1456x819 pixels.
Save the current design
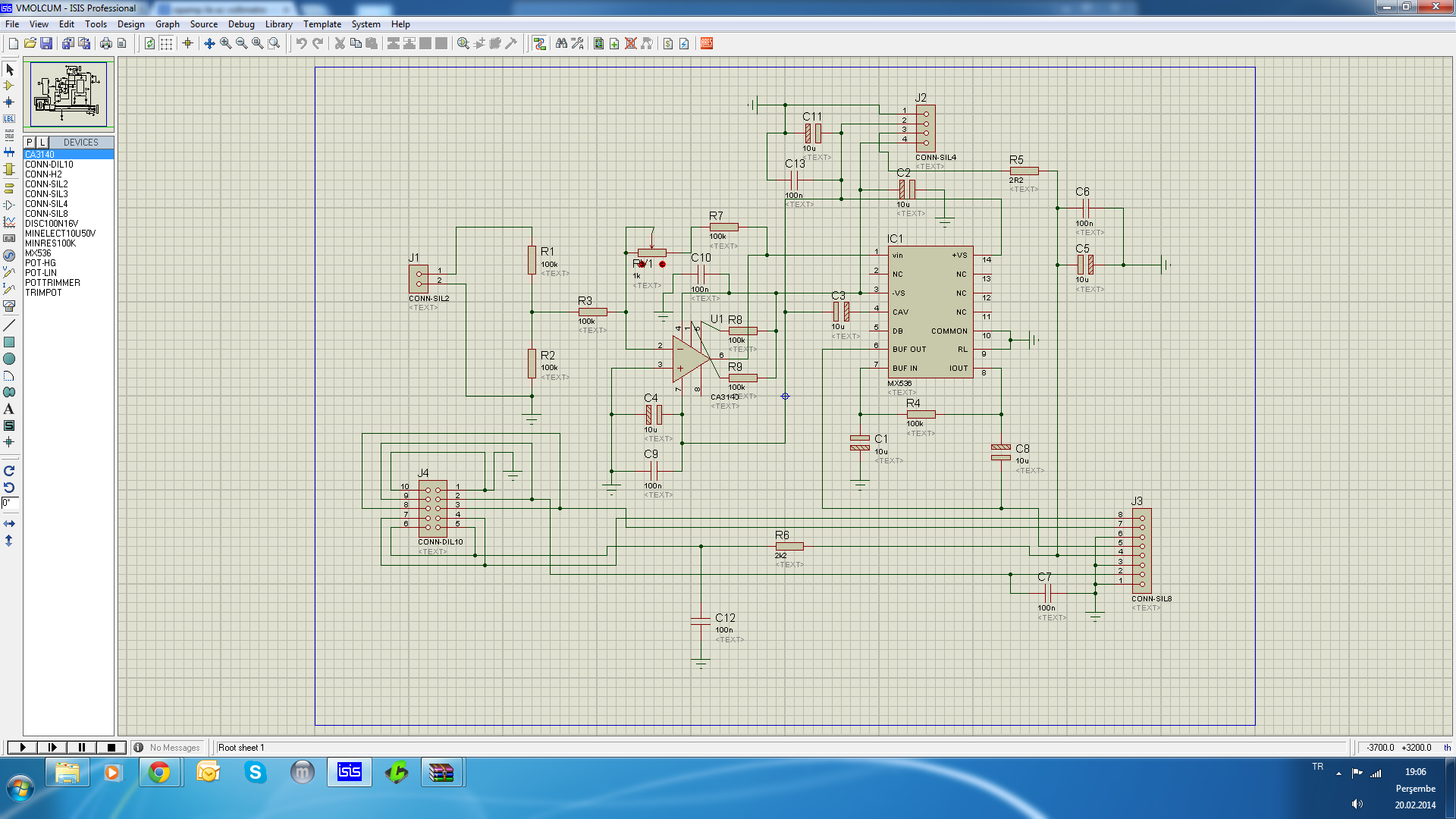[46, 43]
